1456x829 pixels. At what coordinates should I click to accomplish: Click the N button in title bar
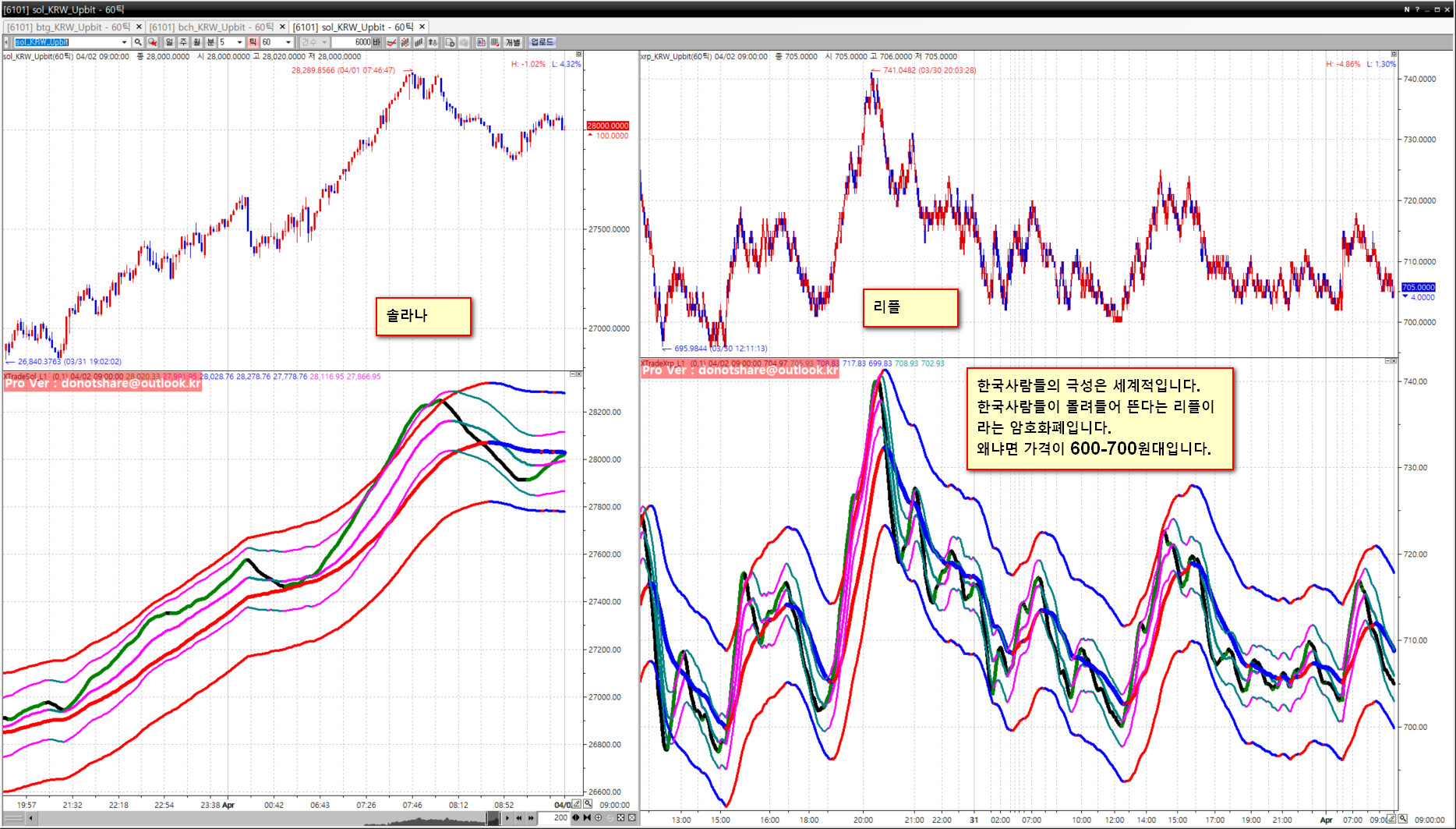coord(1407,9)
